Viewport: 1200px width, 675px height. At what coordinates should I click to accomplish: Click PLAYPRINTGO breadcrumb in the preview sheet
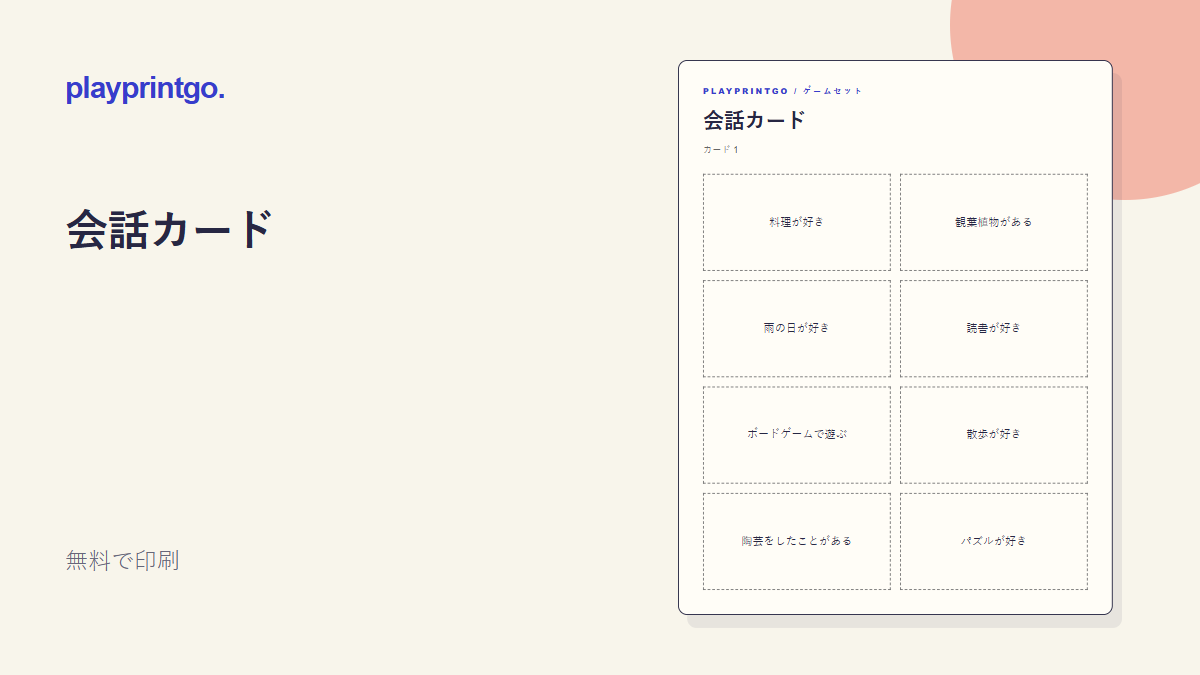[746, 91]
